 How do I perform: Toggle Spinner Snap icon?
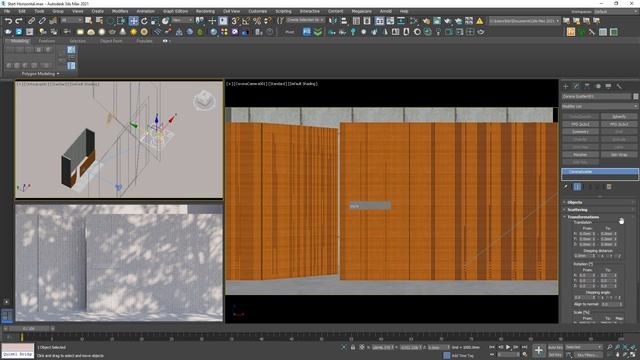pyautogui.click(x=268, y=21)
